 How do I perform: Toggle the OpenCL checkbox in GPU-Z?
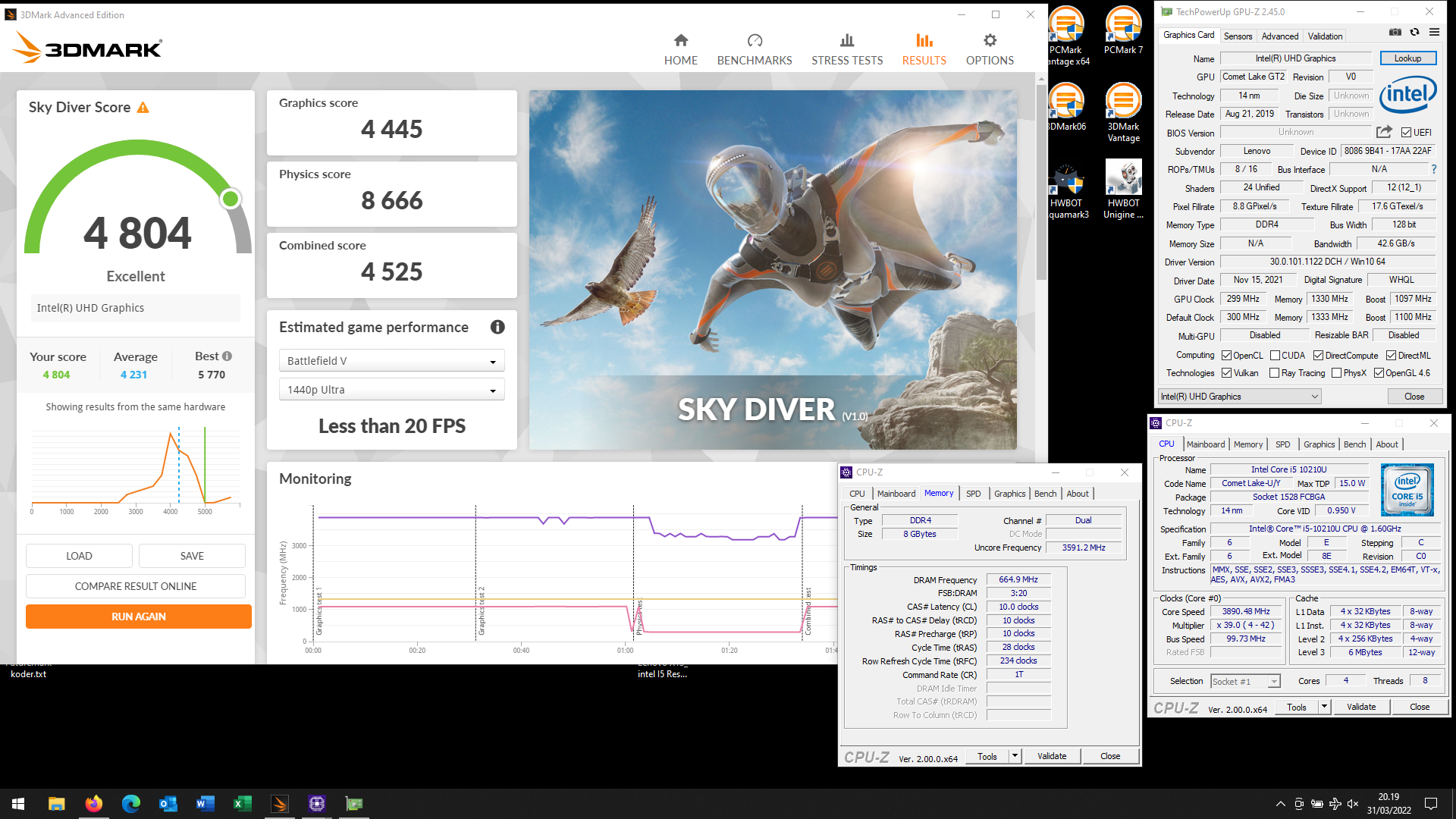click(1226, 356)
